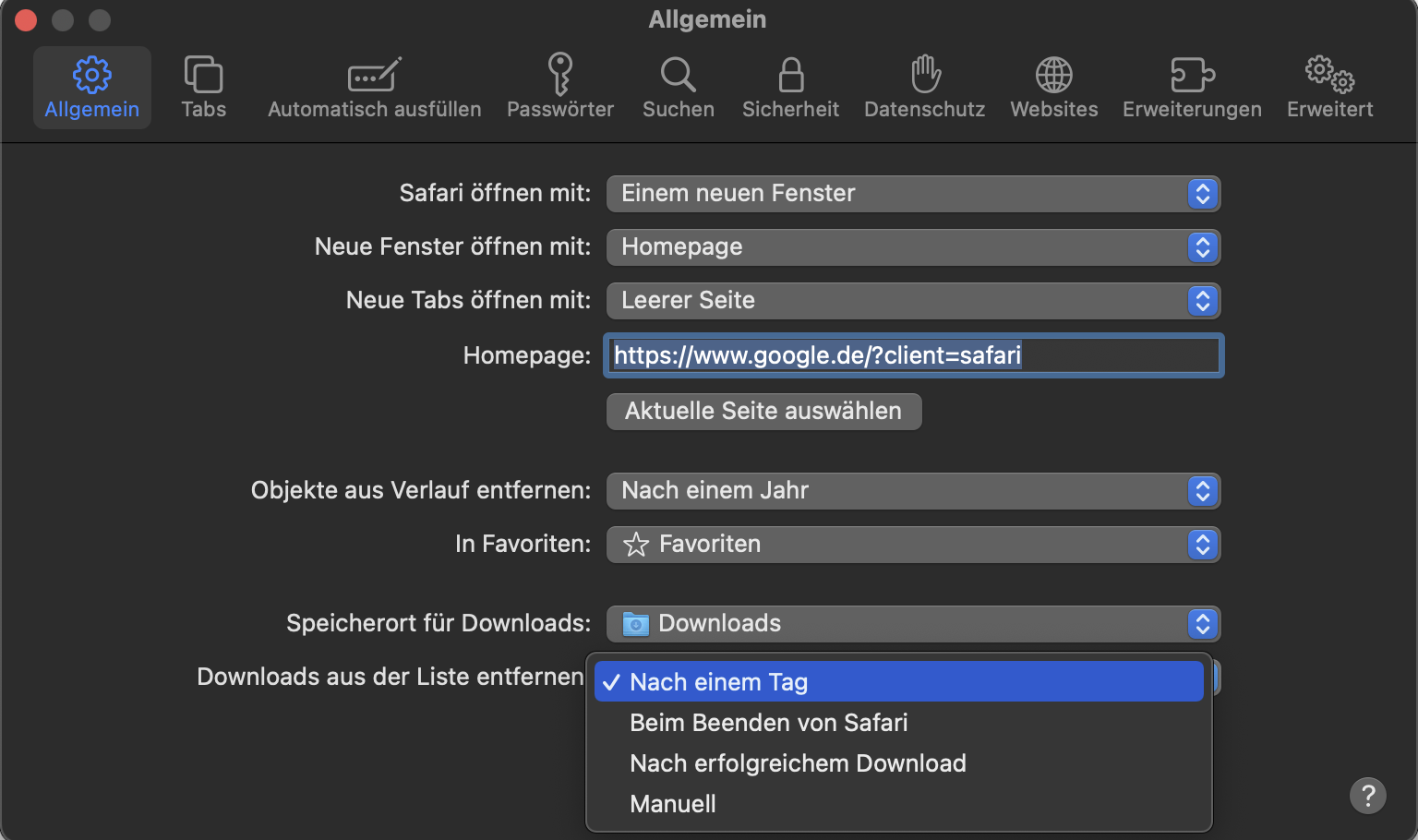
Task: Switch to Automatisch ausfüllen settings
Action: [374, 88]
